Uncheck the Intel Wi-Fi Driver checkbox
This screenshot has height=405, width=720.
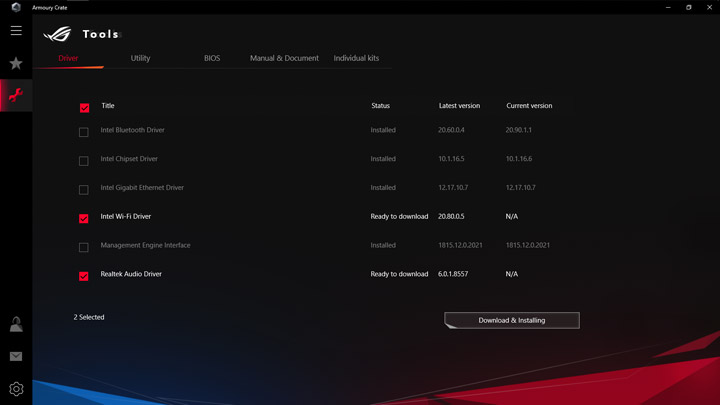84,219
